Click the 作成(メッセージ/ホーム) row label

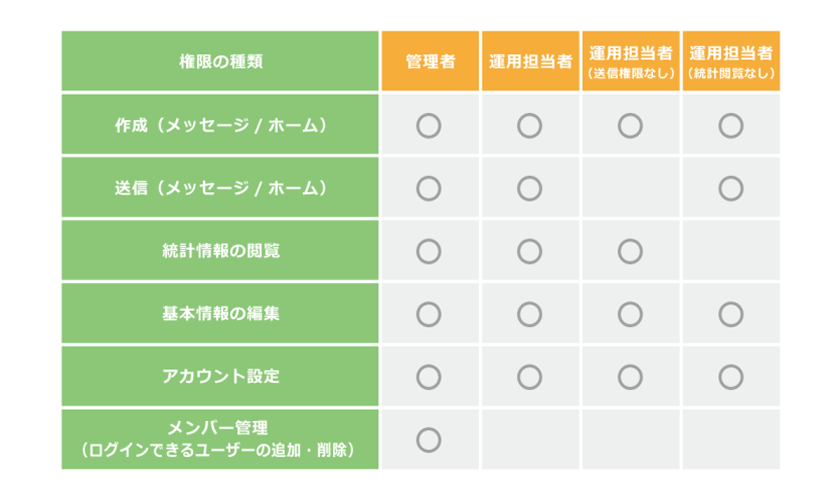[x=220, y=124]
